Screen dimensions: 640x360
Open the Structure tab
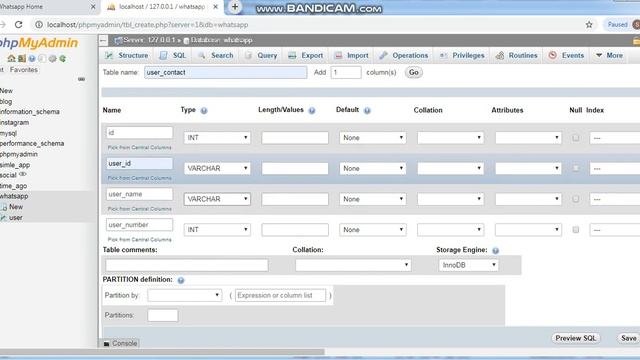127,56
